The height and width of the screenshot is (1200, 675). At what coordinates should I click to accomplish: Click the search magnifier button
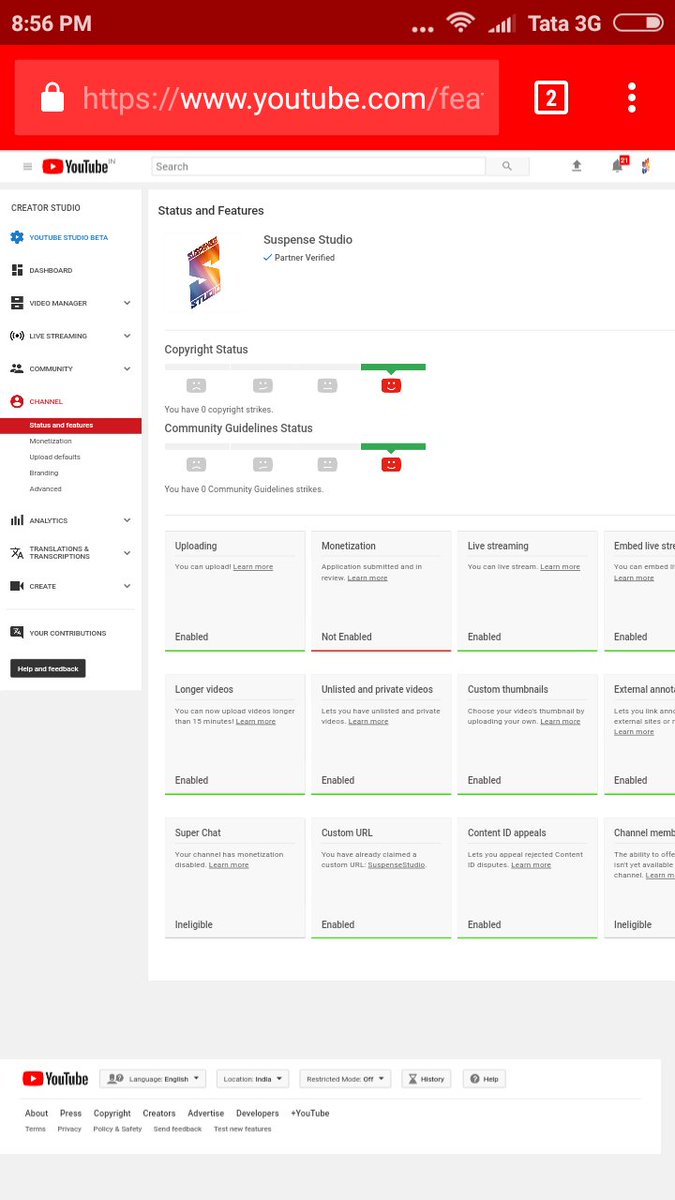(x=507, y=167)
